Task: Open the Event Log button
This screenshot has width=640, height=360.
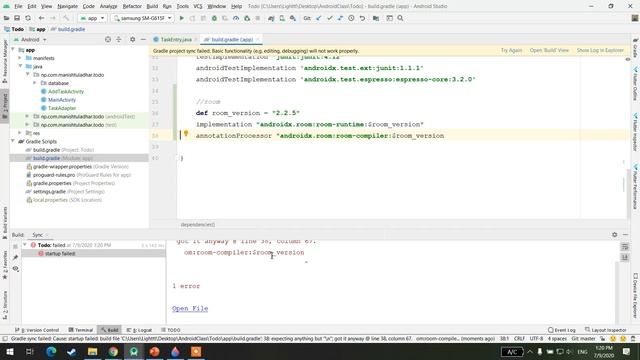Action: point(562,330)
